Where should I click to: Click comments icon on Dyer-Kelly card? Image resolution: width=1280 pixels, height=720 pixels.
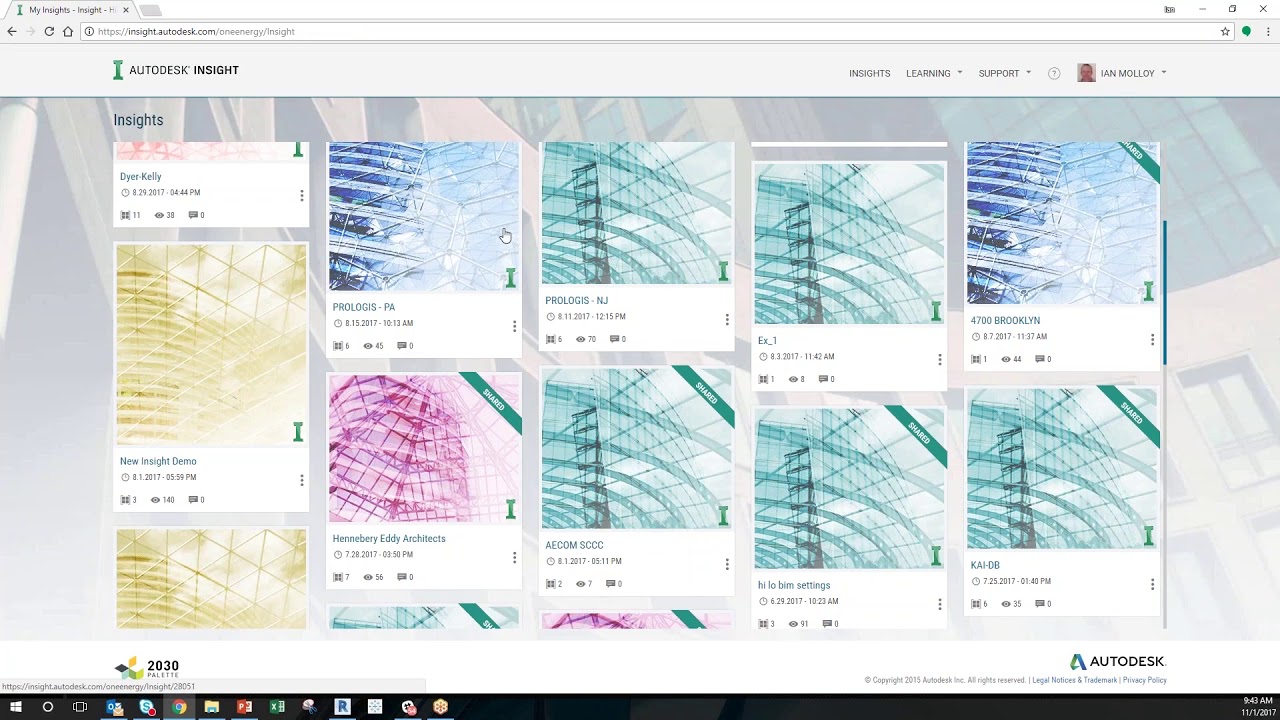(x=193, y=215)
